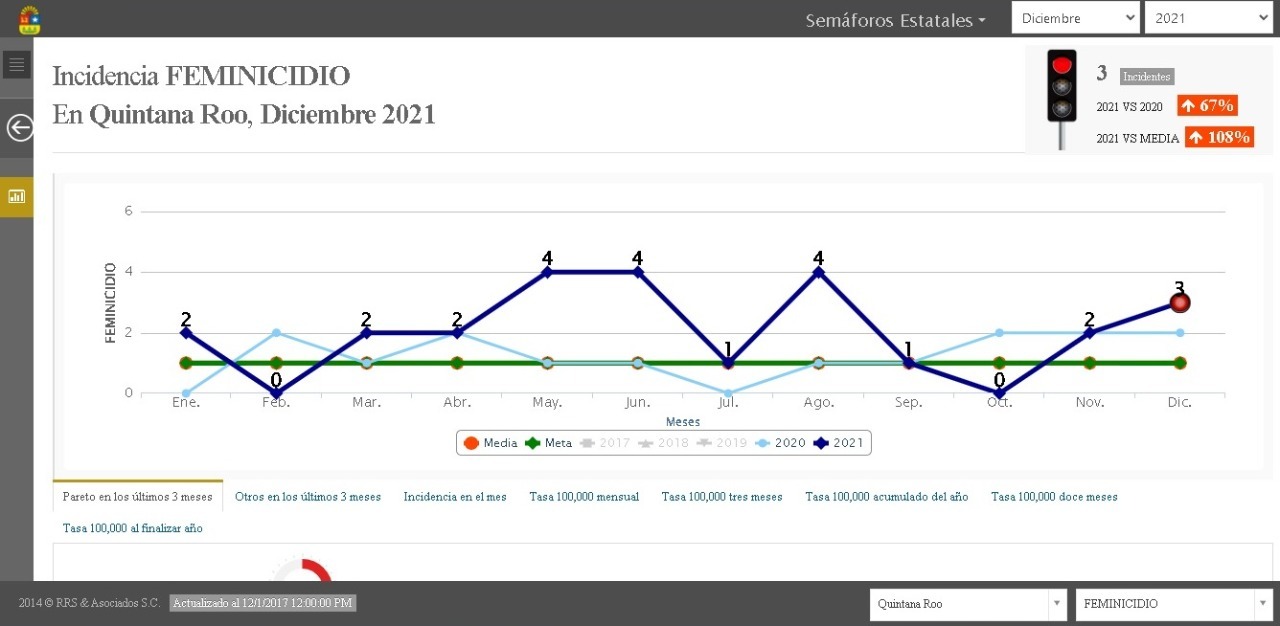Click Tasa 100,000 al finalizar año link
The height and width of the screenshot is (626, 1280).
tap(132, 528)
